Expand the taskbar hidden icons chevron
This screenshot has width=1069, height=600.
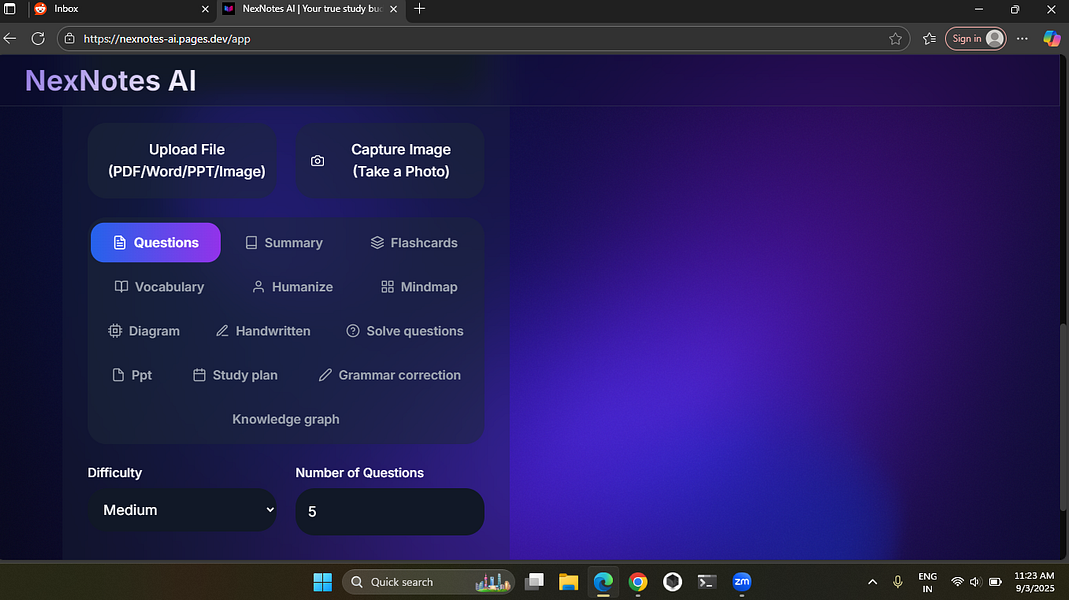point(872,581)
